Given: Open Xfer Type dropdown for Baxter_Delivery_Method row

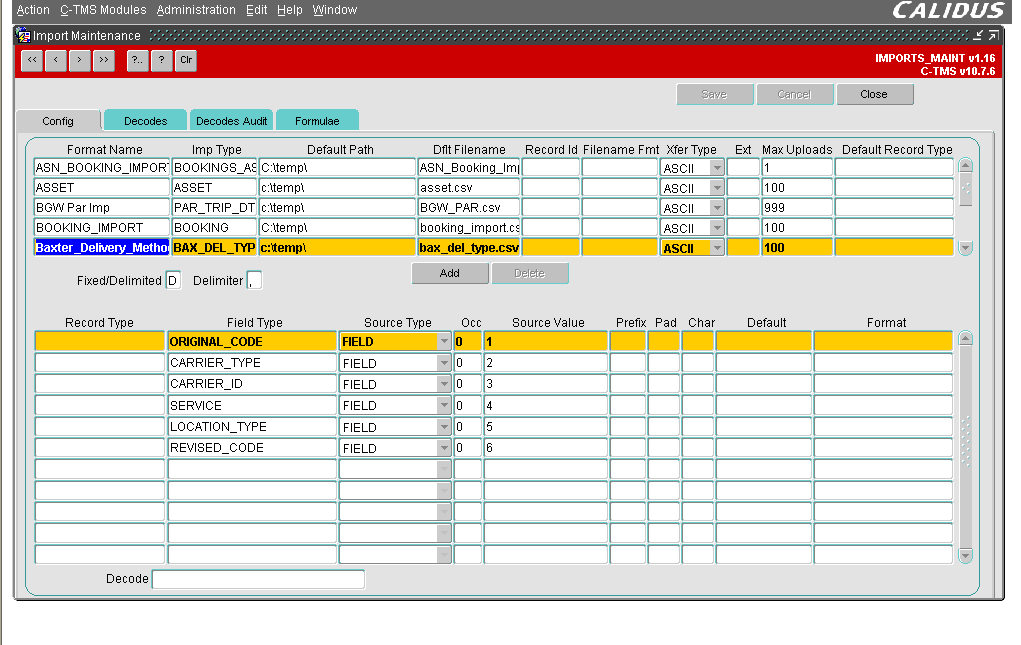Looking at the screenshot, I should pyautogui.click(x=717, y=248).
